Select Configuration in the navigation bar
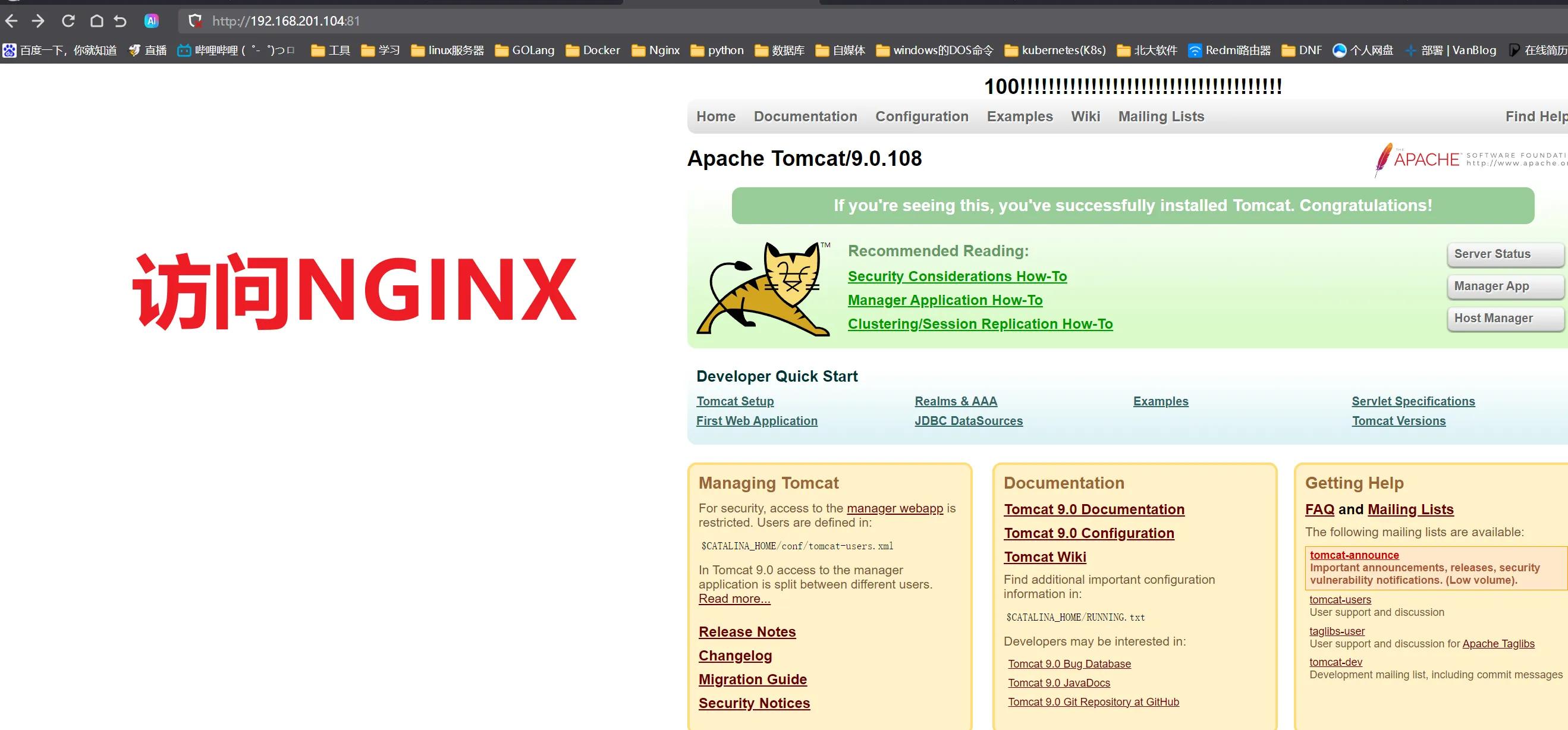 pyautogui.click(x=921, y=116)
